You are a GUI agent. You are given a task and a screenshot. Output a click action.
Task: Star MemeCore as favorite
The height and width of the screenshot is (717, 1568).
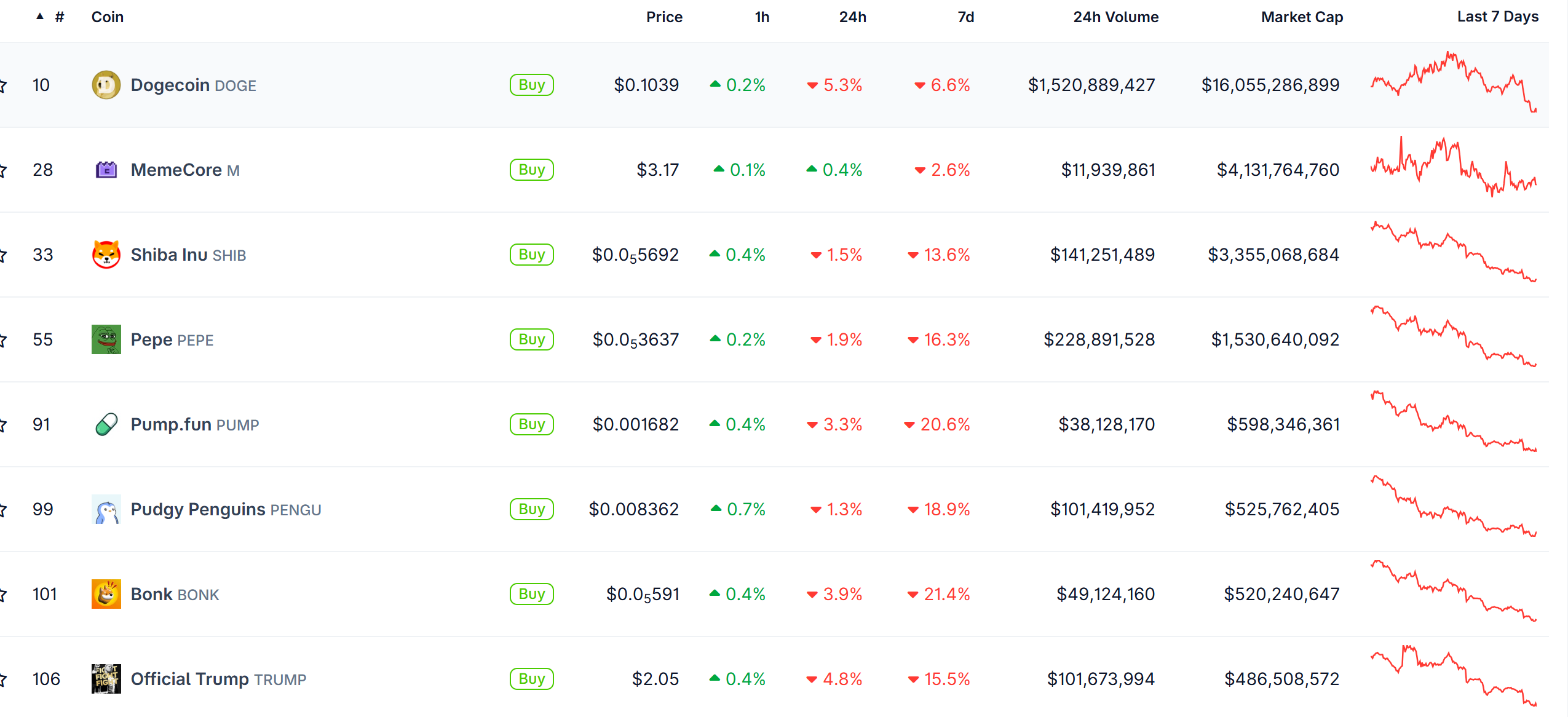tap(2, 170)
